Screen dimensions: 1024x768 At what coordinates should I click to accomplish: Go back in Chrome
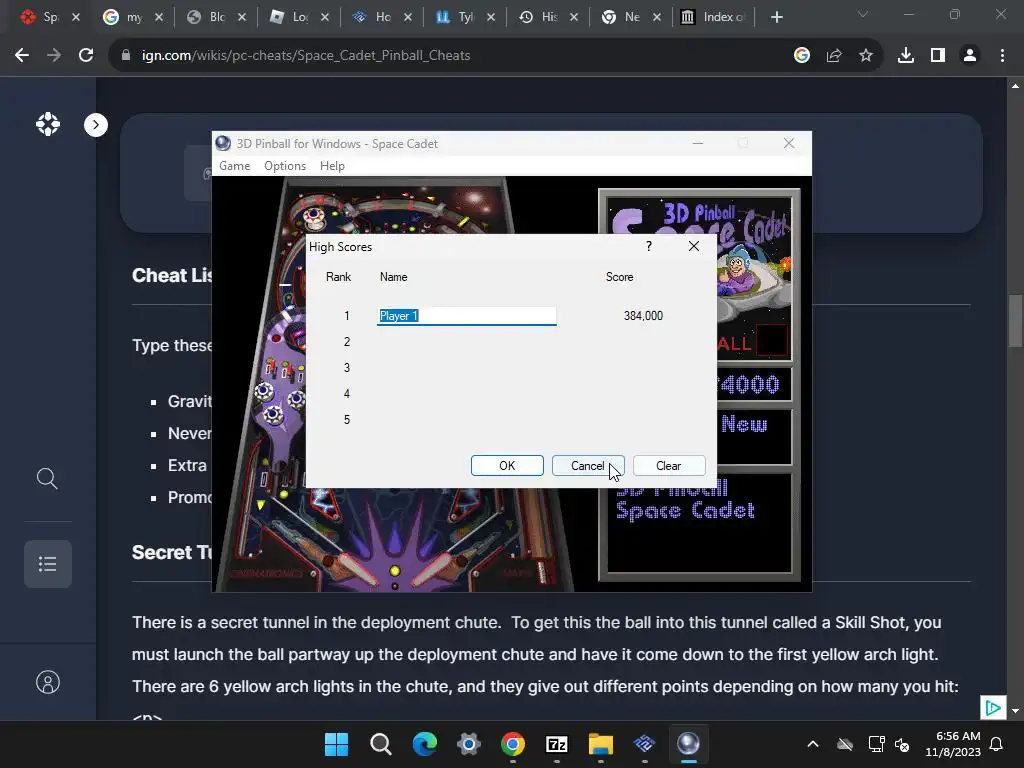pos(22,56)
